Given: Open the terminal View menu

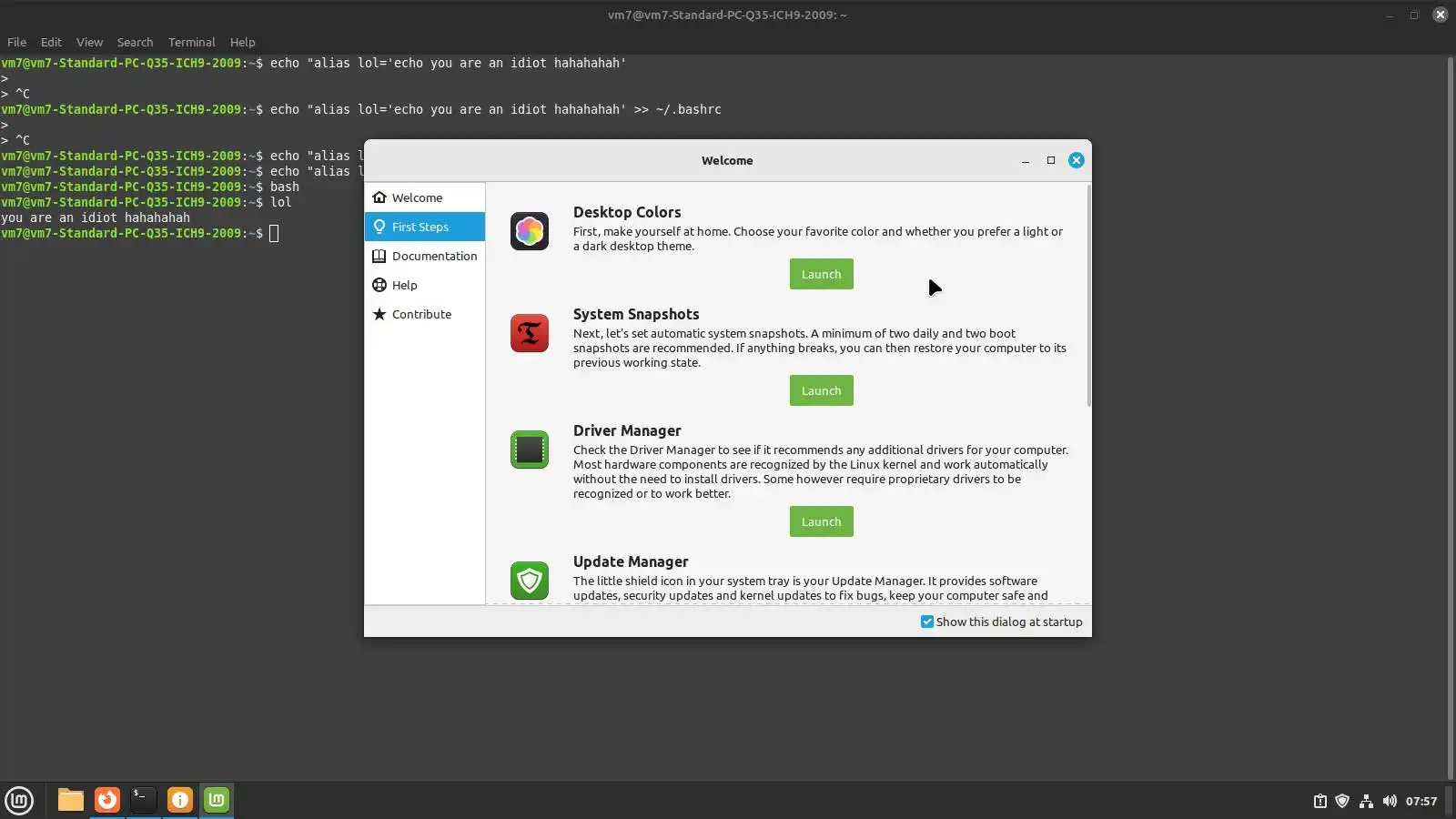Looking at the screenshot, I should pyautogui.click(x=89, y=42).
